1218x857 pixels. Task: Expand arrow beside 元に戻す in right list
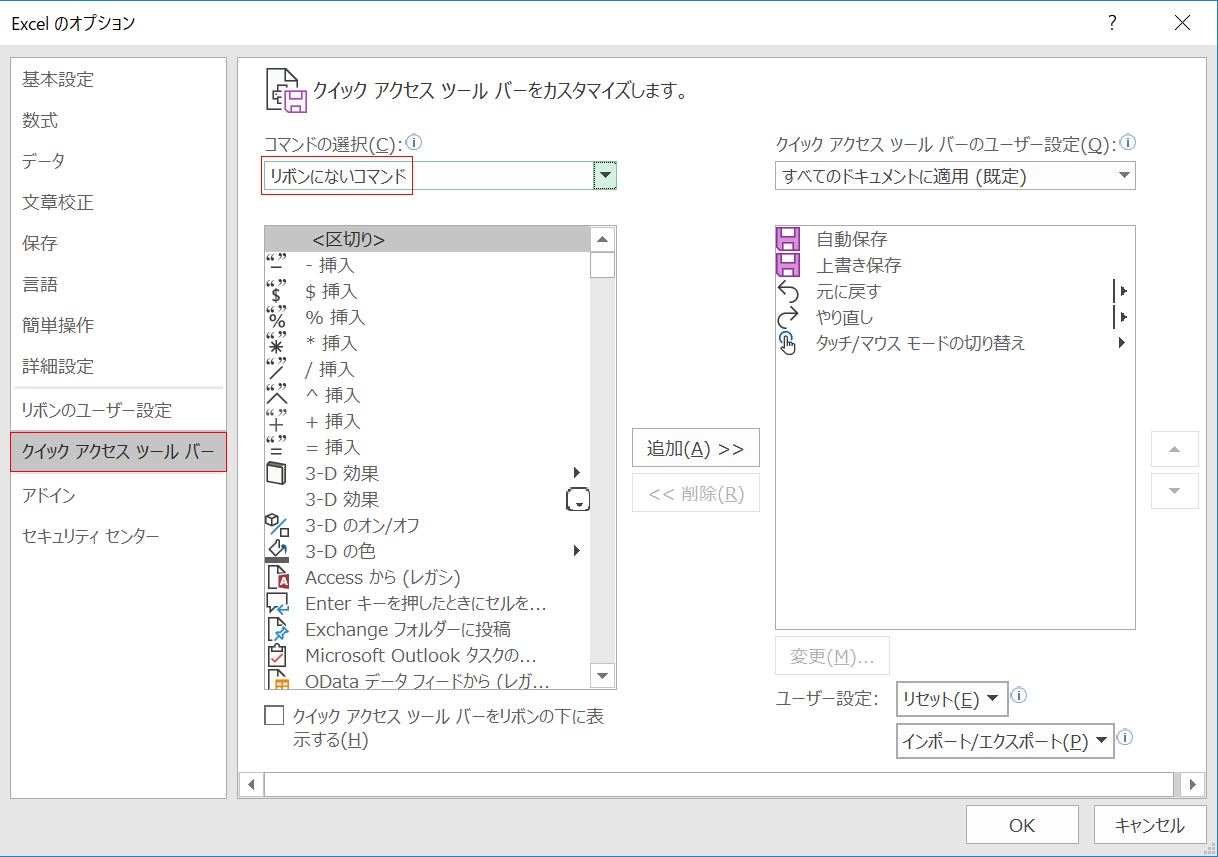[1121, 291]
